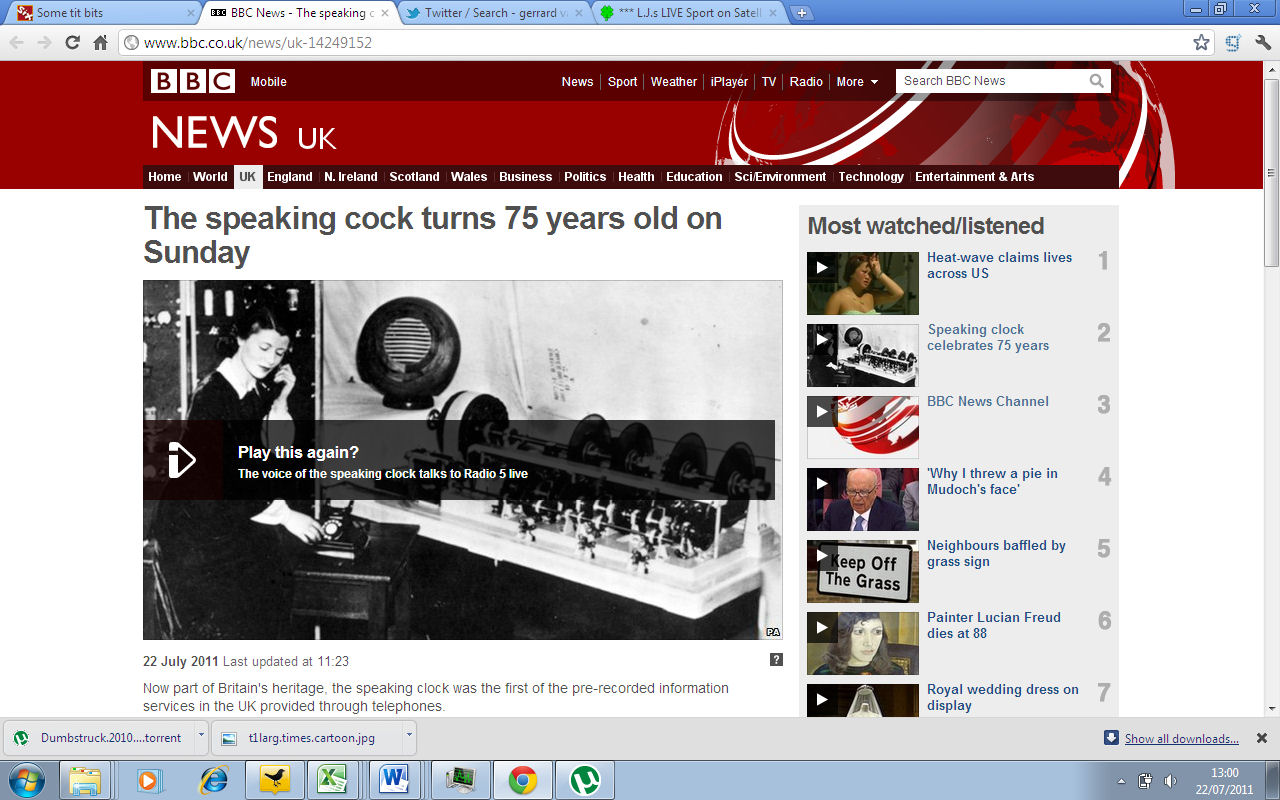Open the downloaded t1larg.times.cartoon.jpg file
The image size is (1280, 800).
(x=306, y=738)
